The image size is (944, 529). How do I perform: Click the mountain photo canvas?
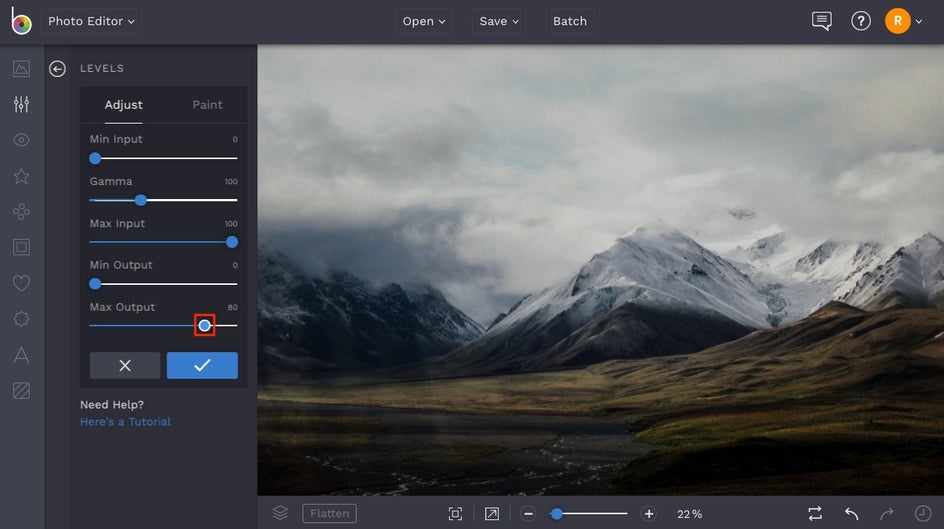tap(600, 270)
